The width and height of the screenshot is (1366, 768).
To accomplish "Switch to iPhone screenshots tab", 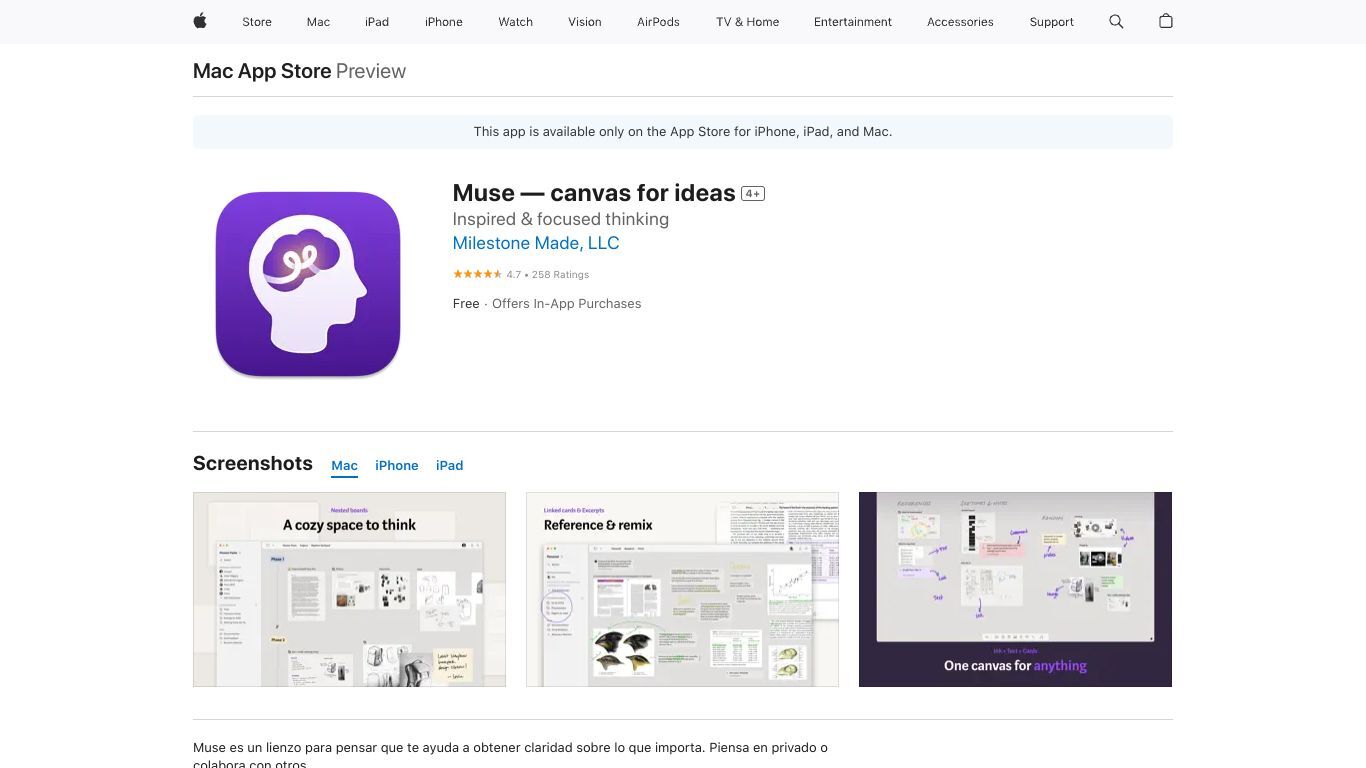I will (x=397, y=466).
